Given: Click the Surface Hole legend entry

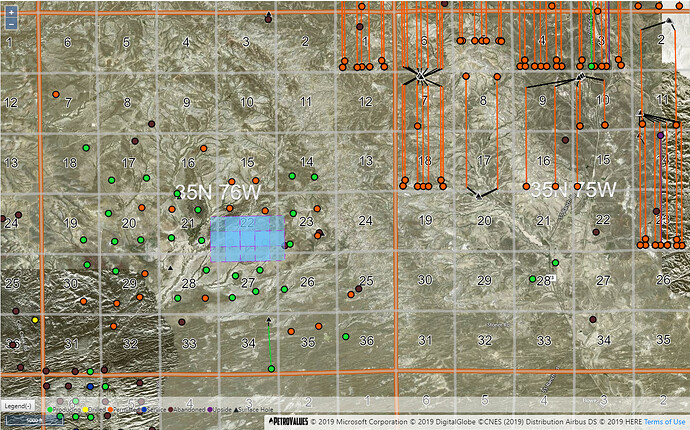Looking at the screenshot, I should [253, 410].
